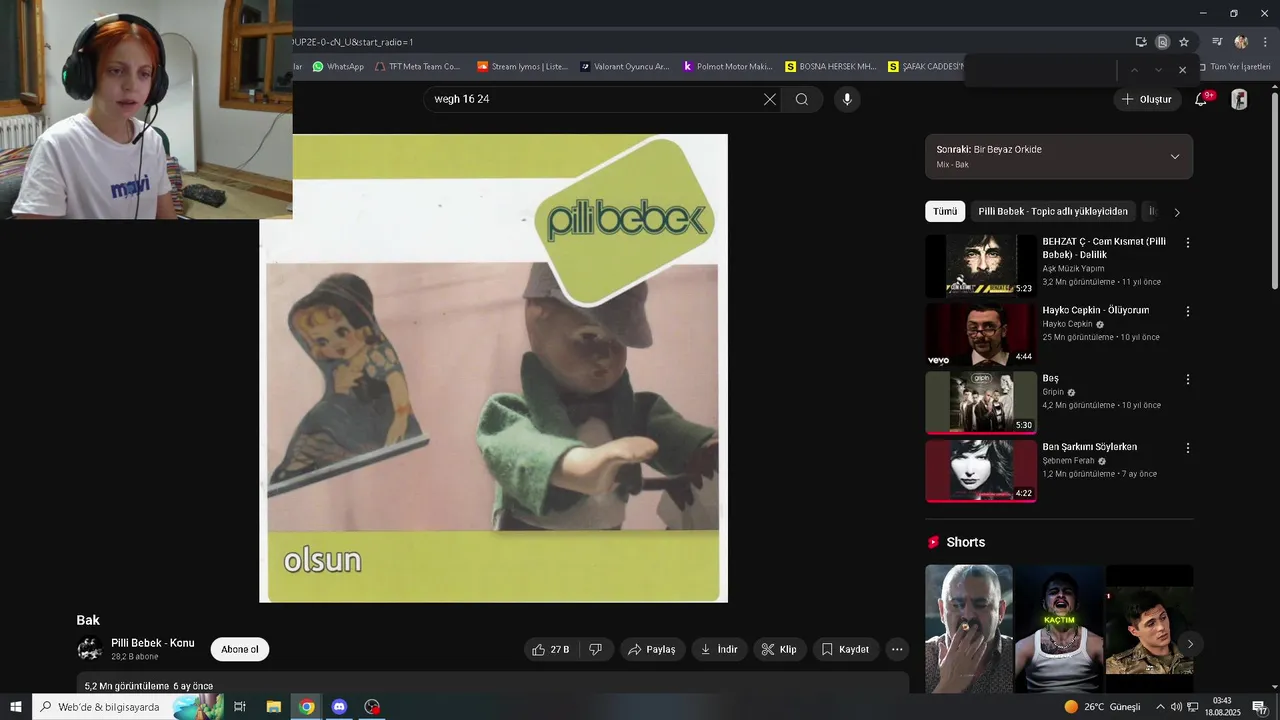Click the Pilli Bebek album cover video
Image resolution: width=1280 pixels, height=720 pixels.
coord(493,368)
